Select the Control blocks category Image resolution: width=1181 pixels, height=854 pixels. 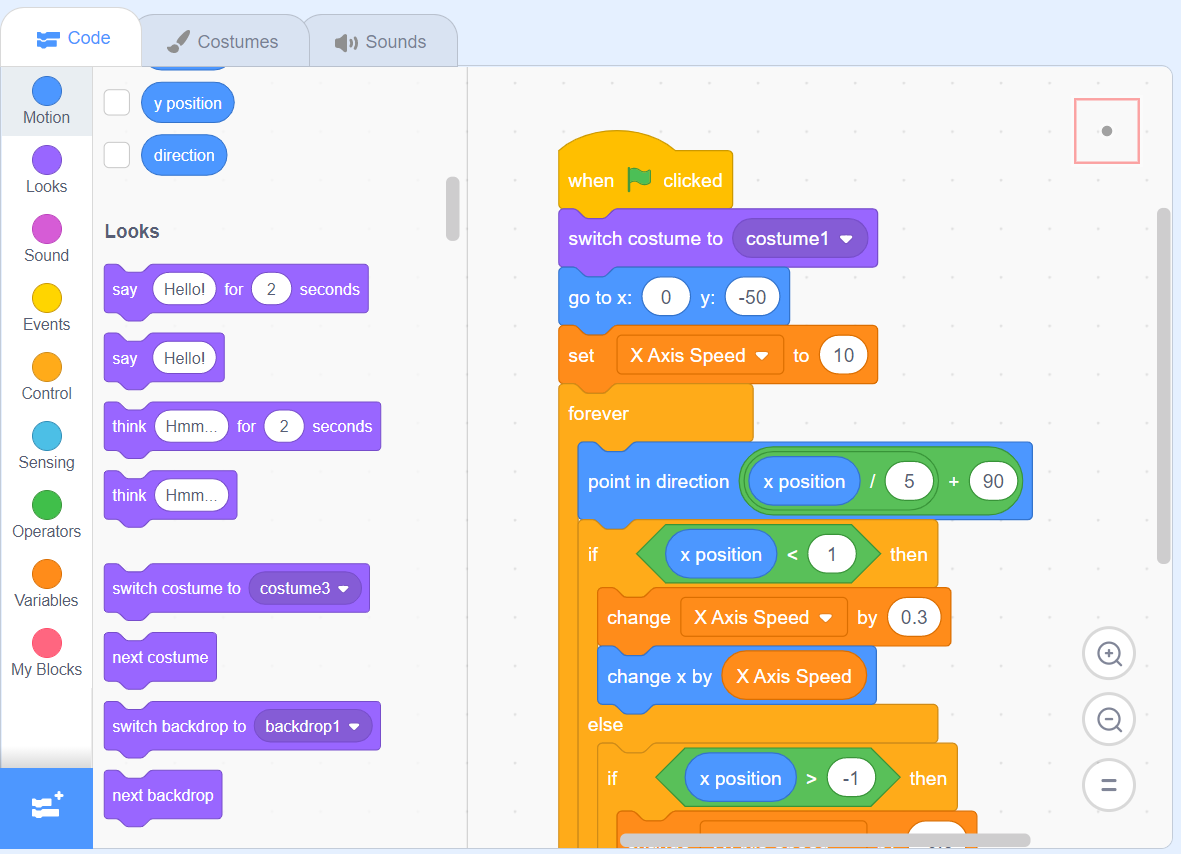coord(46,376)
